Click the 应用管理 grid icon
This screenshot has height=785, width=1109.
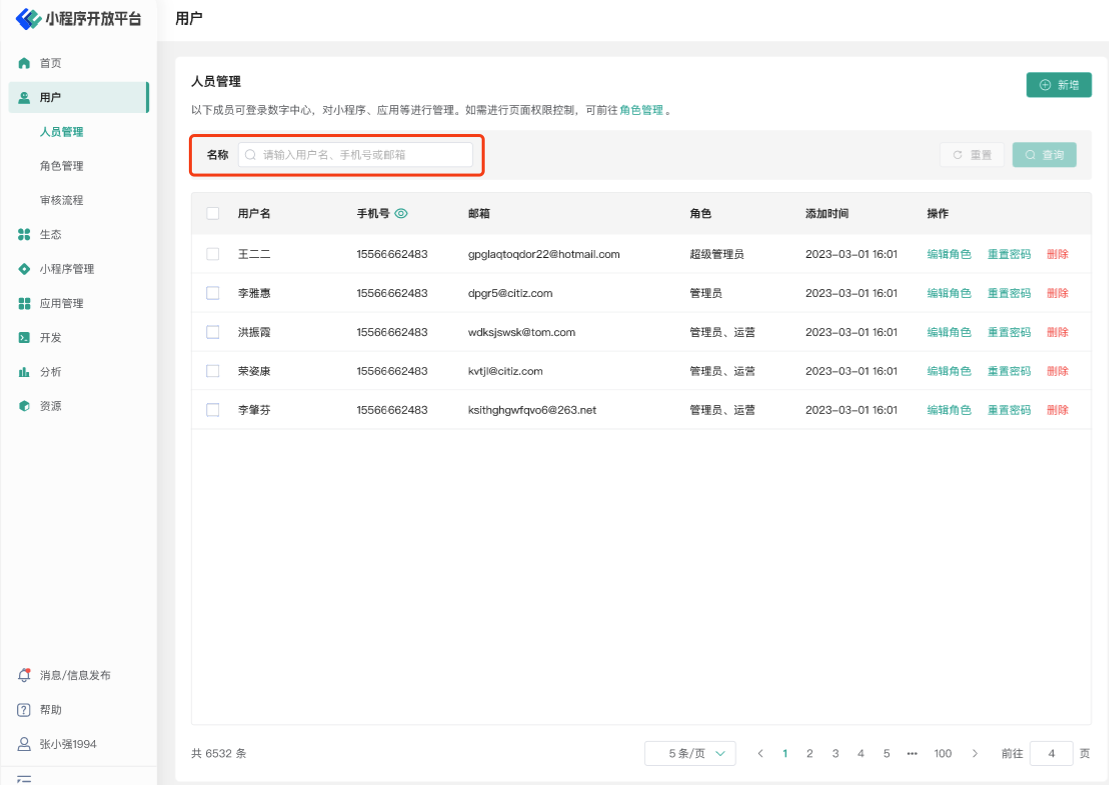[24, 303]
